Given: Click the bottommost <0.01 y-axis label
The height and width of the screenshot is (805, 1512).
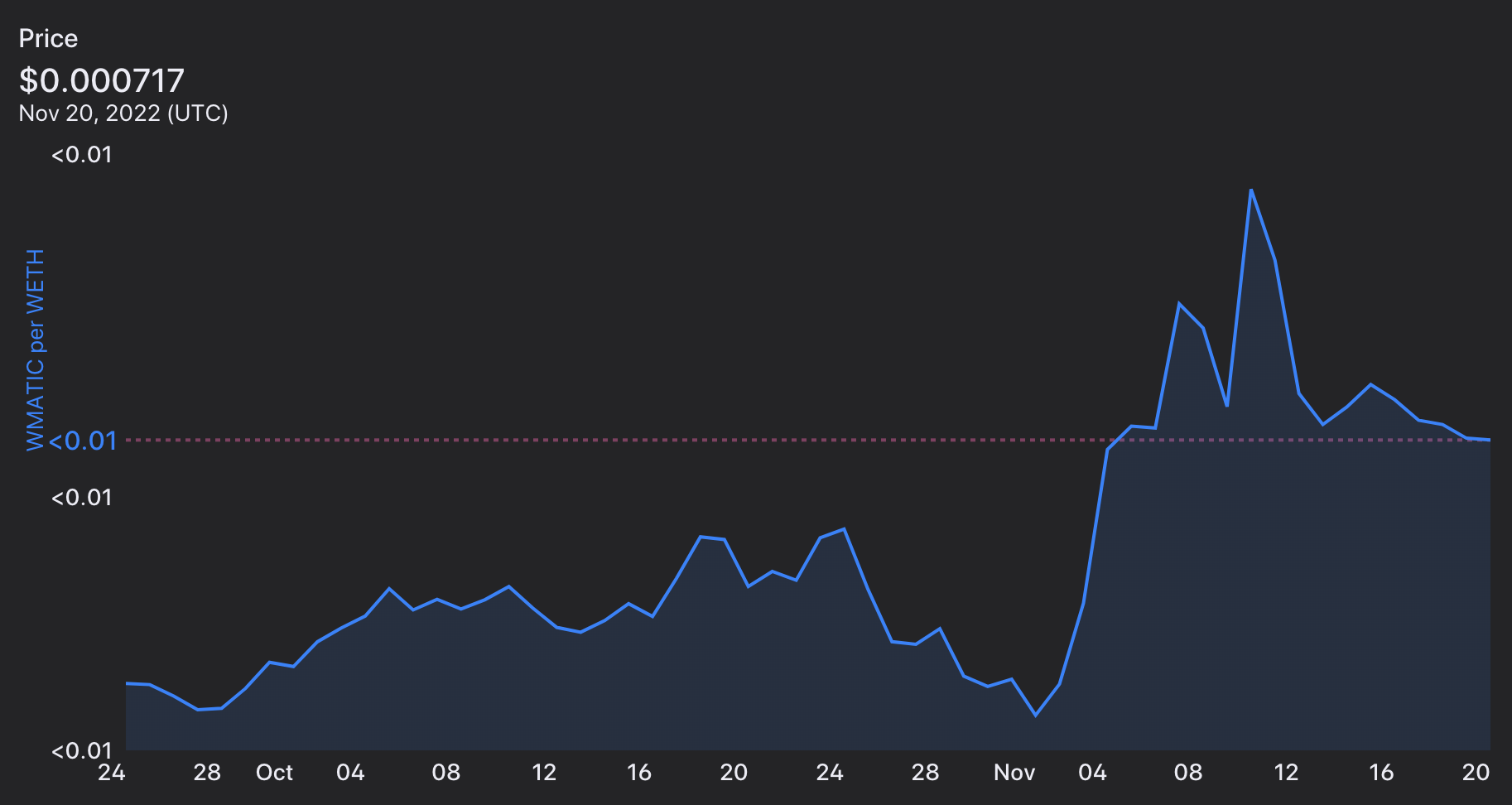Looking at the screenshot, I should click(81, 750).
